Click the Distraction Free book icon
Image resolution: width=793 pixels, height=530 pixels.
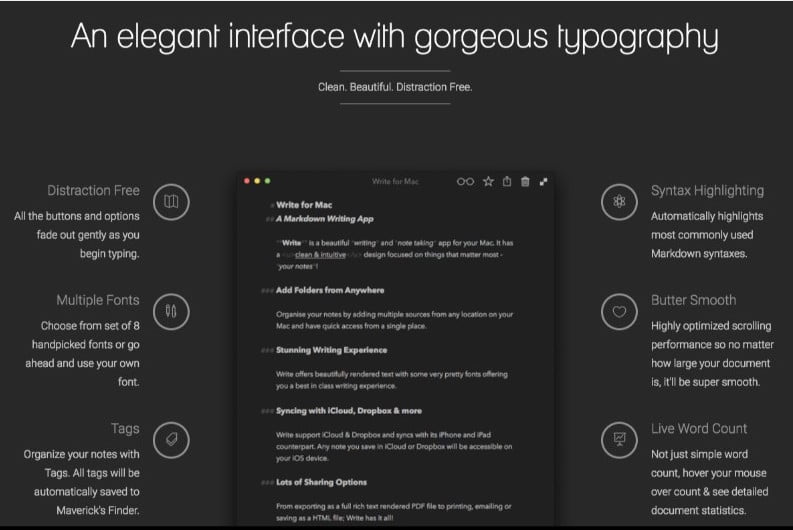point(171,202)
